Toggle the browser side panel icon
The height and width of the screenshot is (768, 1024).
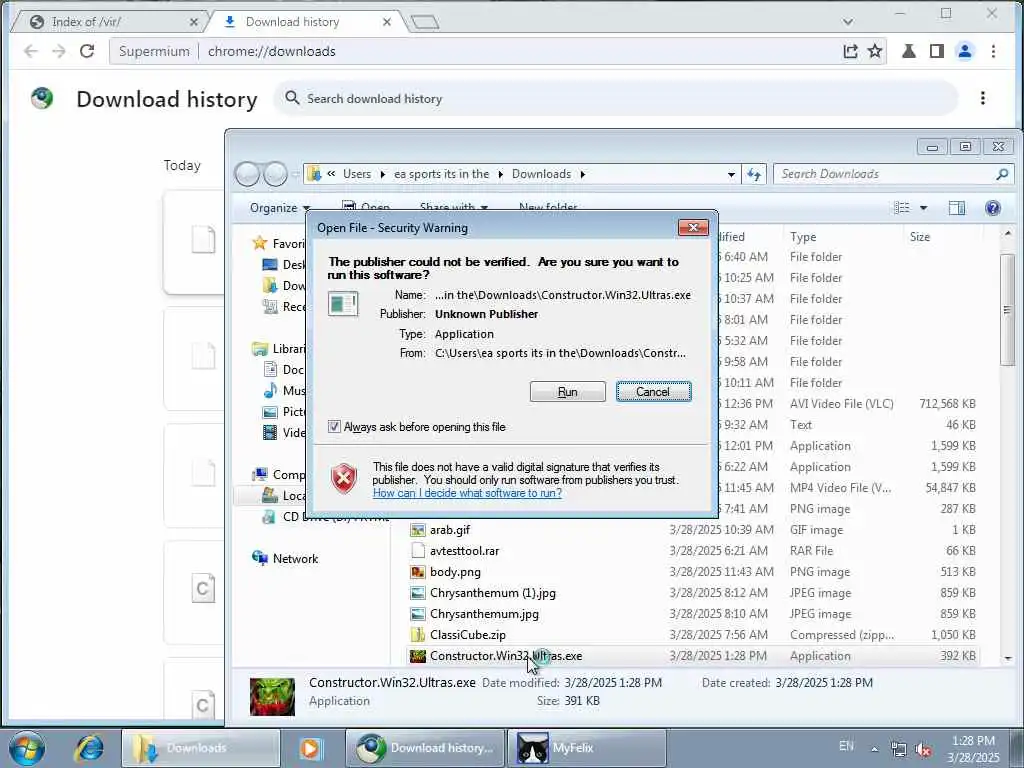click(x=936, y=51)
